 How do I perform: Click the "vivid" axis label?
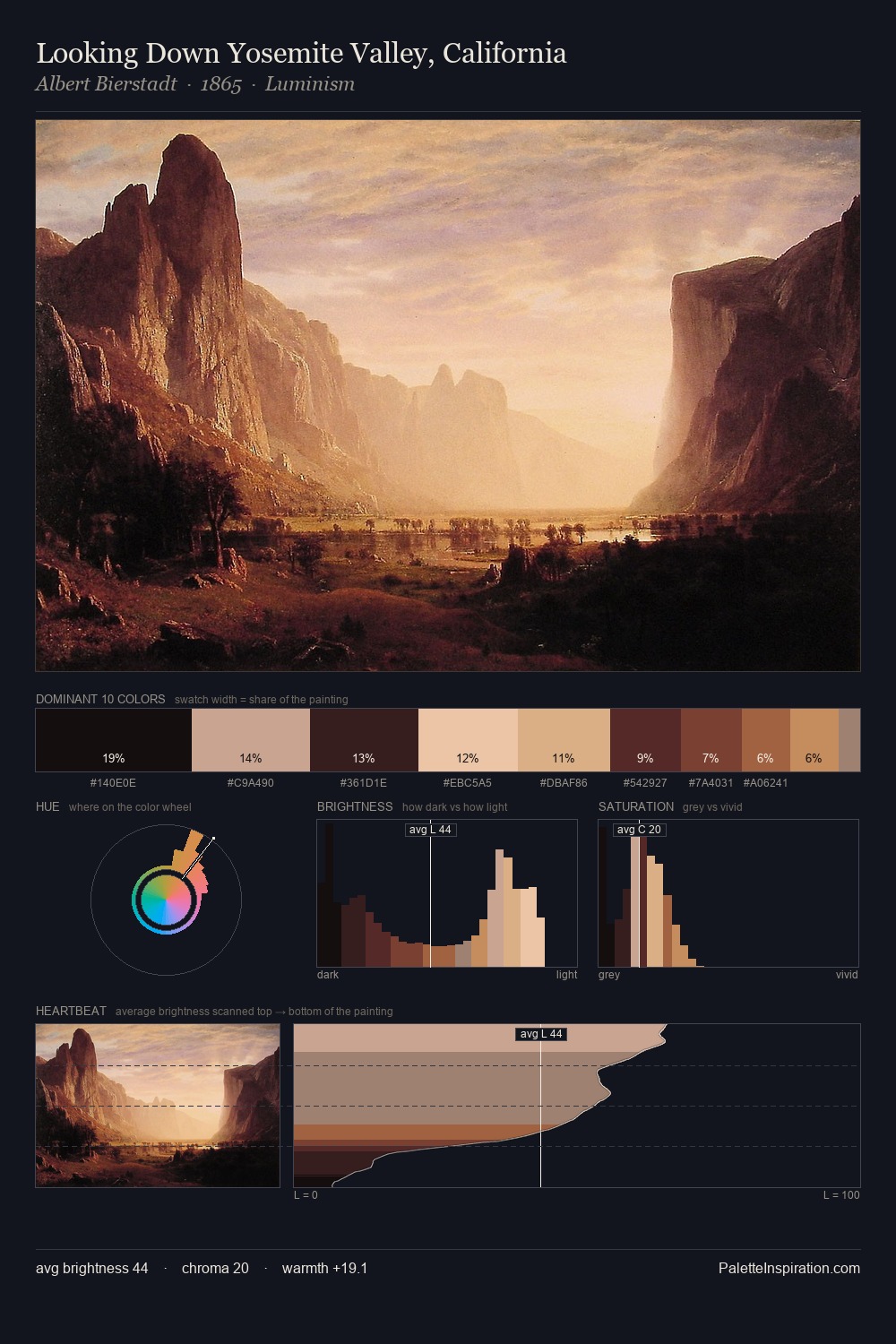847,975
